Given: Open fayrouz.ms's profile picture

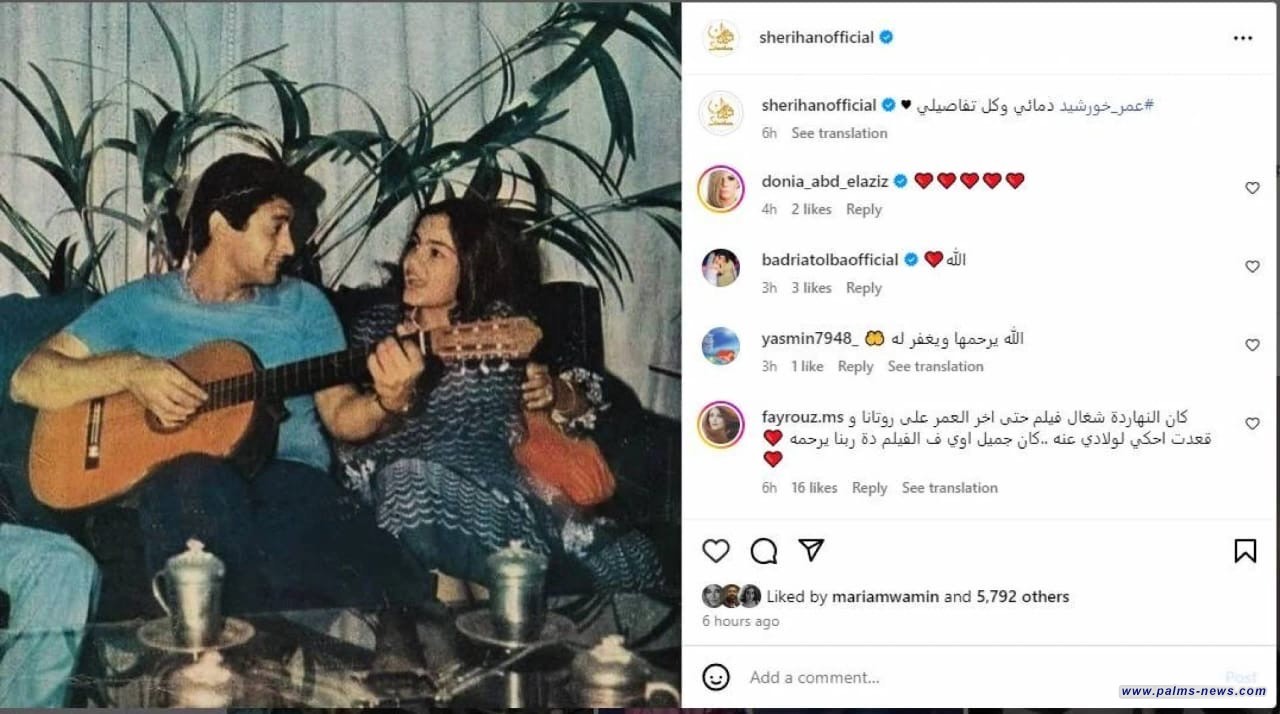Looking at the screenshot, I should click(x=721, y=425).
